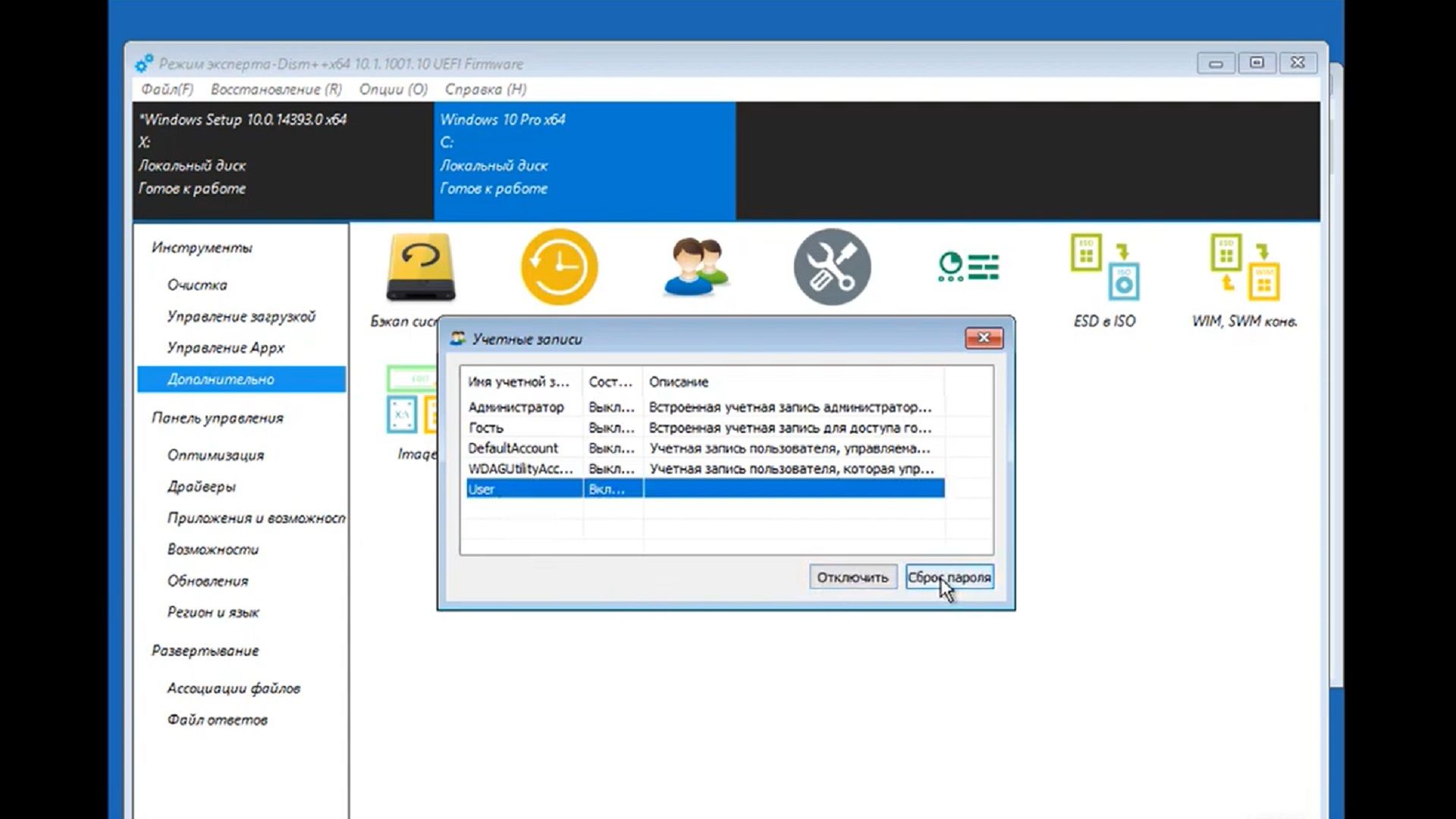The image size is (1456, 819).
Task: Click the Описание column header
Action: [x=679, y=382]
